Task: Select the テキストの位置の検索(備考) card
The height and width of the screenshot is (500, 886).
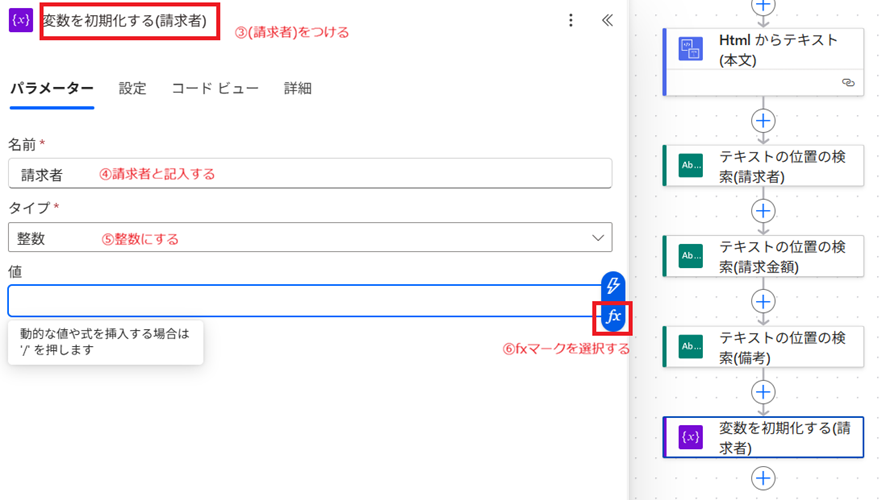Action: tap(780, 346)
